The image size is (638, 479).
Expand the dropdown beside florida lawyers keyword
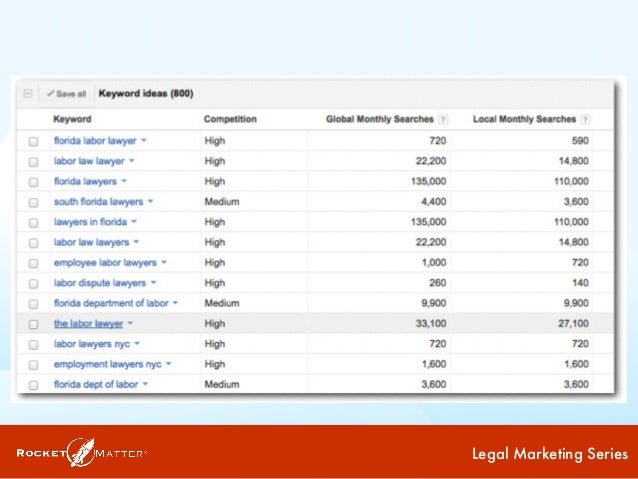point(125,182)
